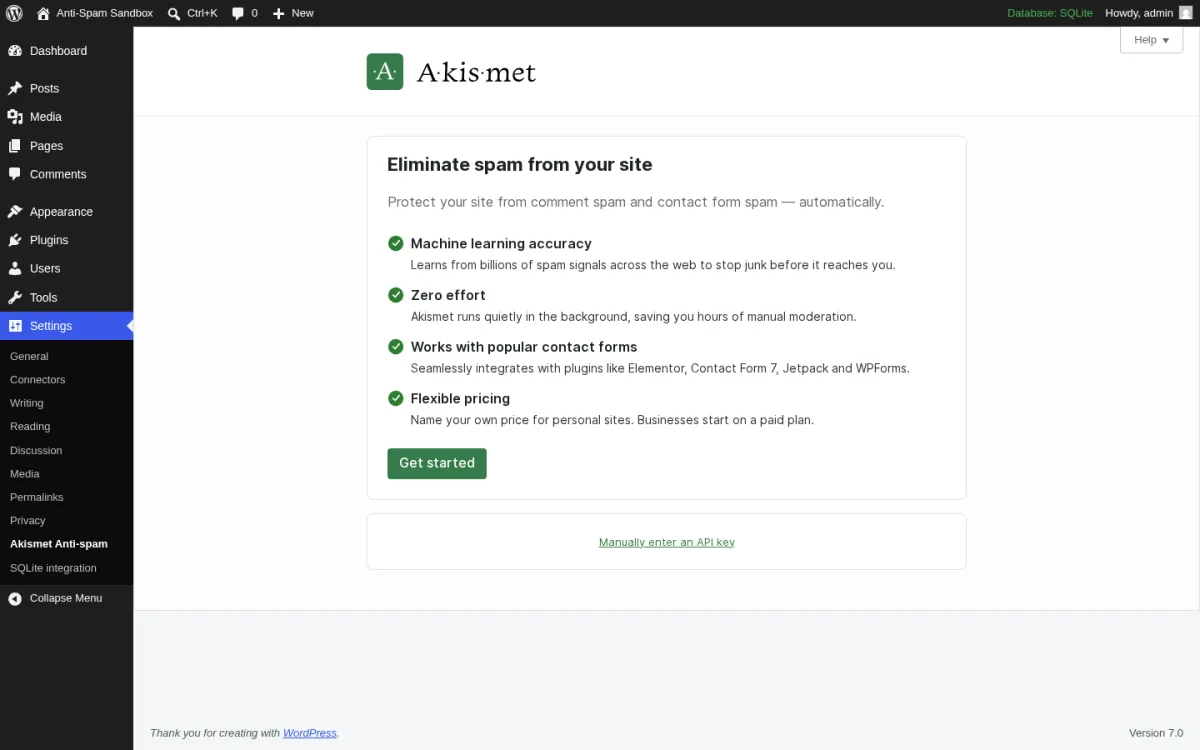Open Connectors settings submenu item
The height and width of the screenshot is (750, 1200).
pyautogui.click(x=37, y=380)
